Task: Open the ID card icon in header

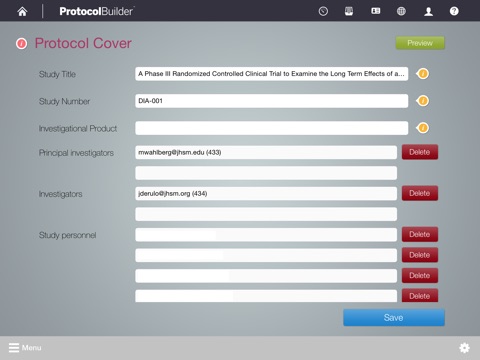Action: click(376, 11)
